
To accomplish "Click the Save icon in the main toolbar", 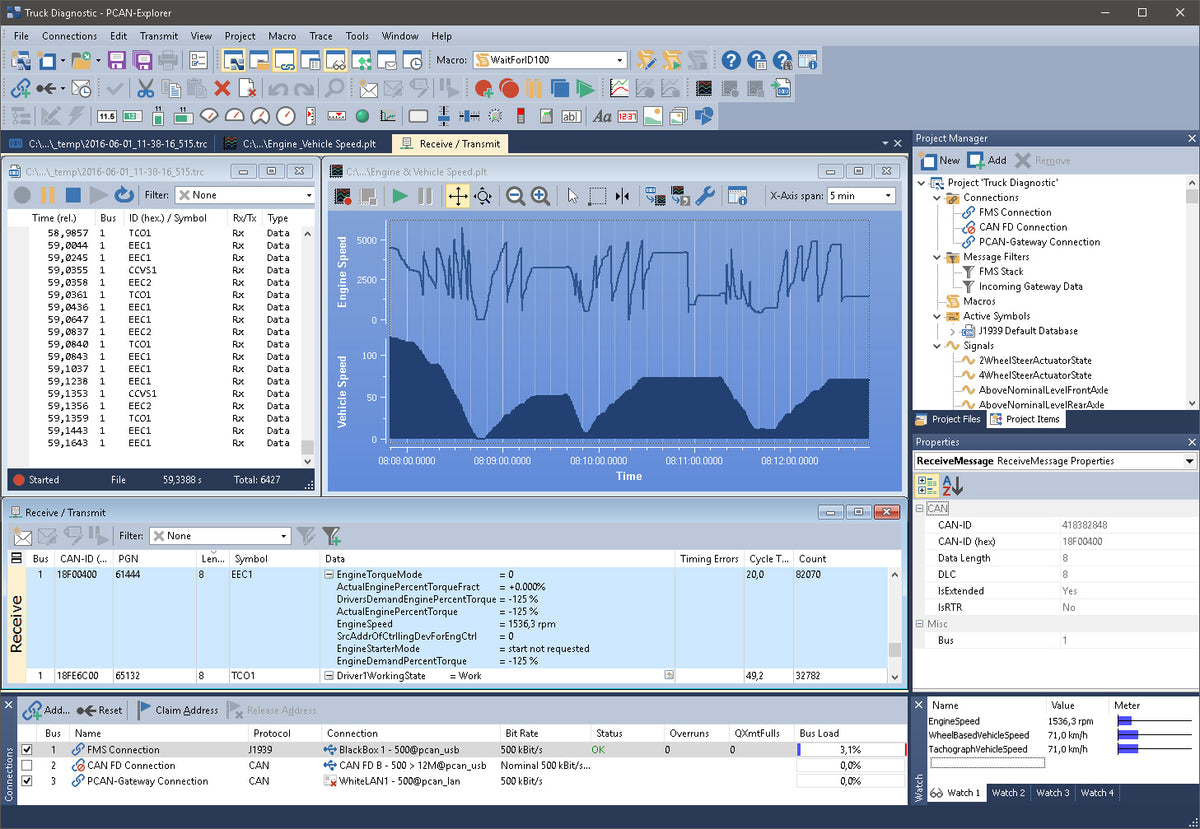I will 117,60.
